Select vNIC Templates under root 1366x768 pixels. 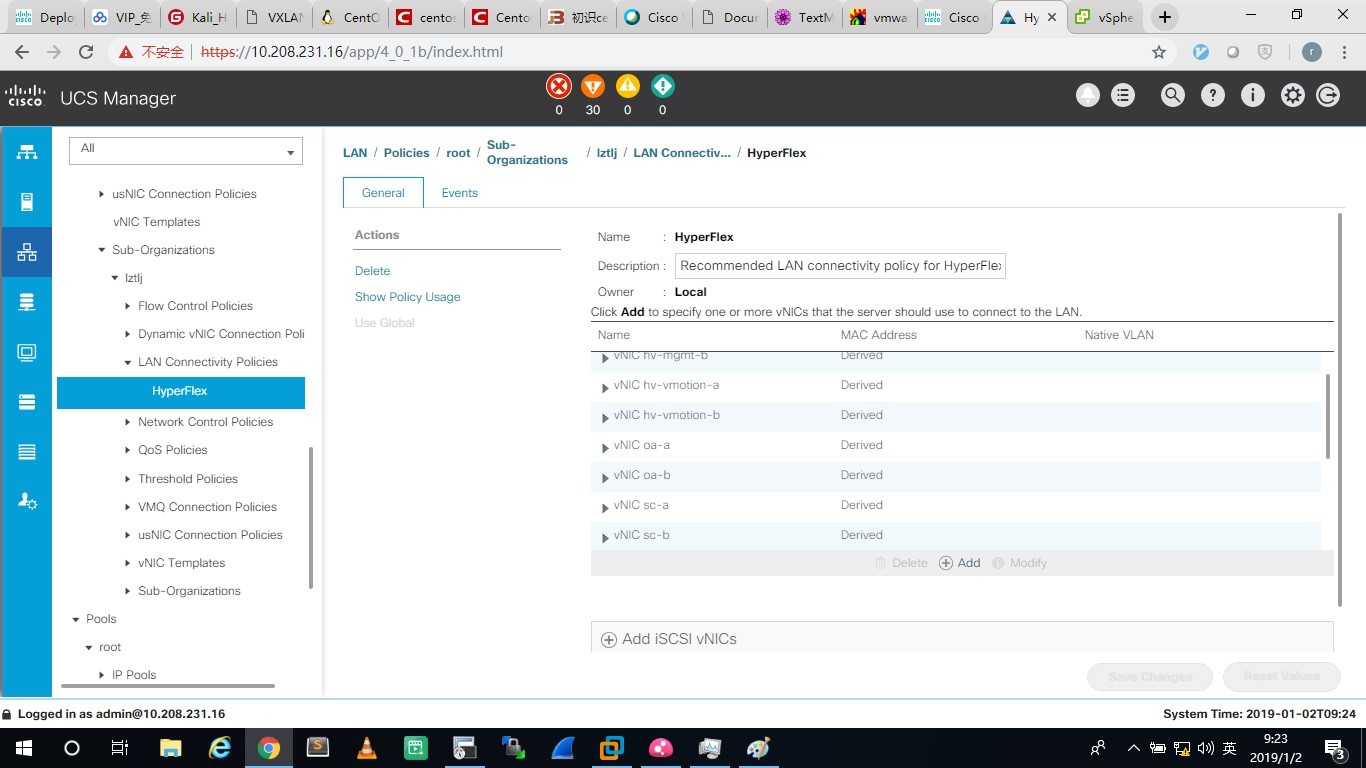pos(156,222)
